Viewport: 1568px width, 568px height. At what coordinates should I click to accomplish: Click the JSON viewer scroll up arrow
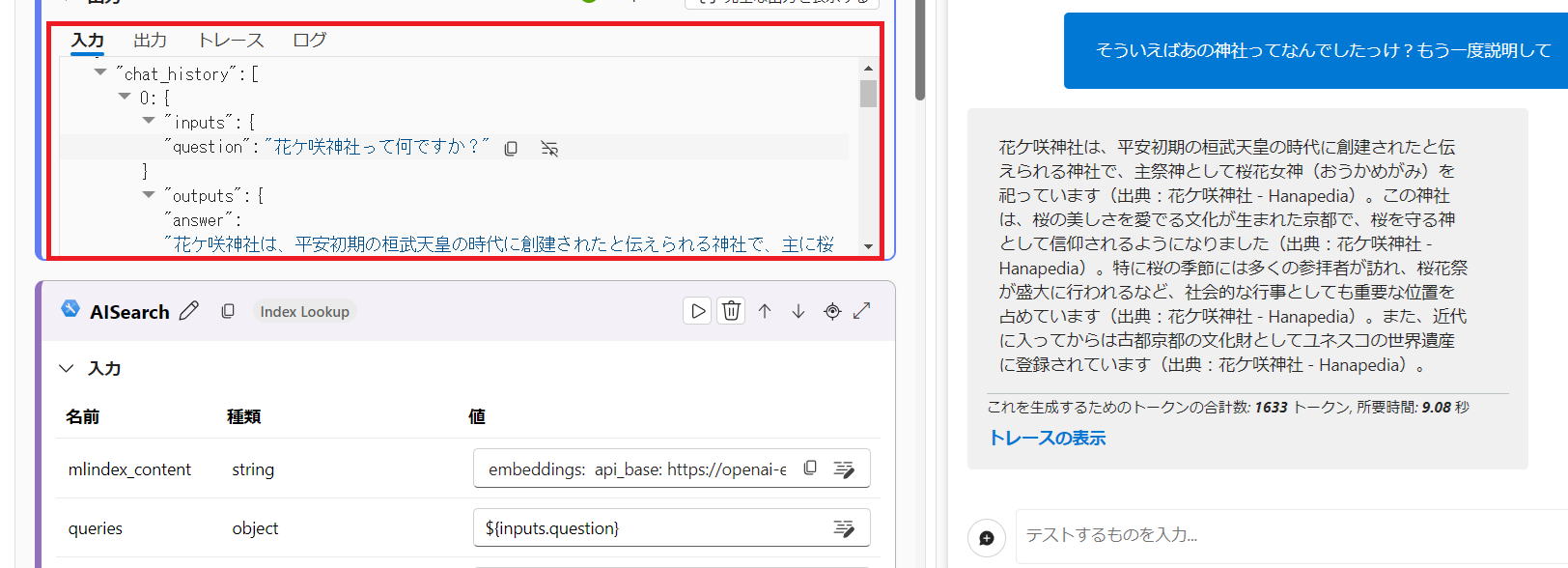point(868,68)
